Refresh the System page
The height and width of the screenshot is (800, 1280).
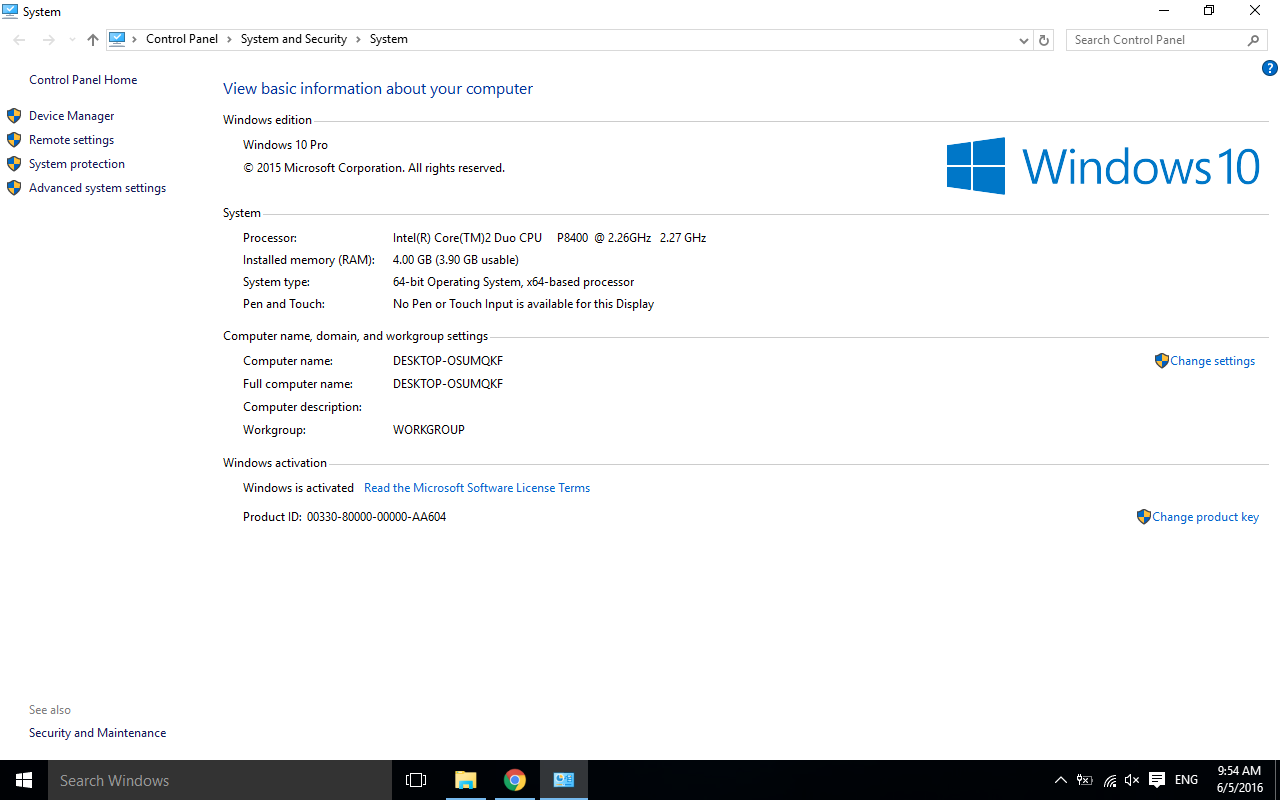1044,40
